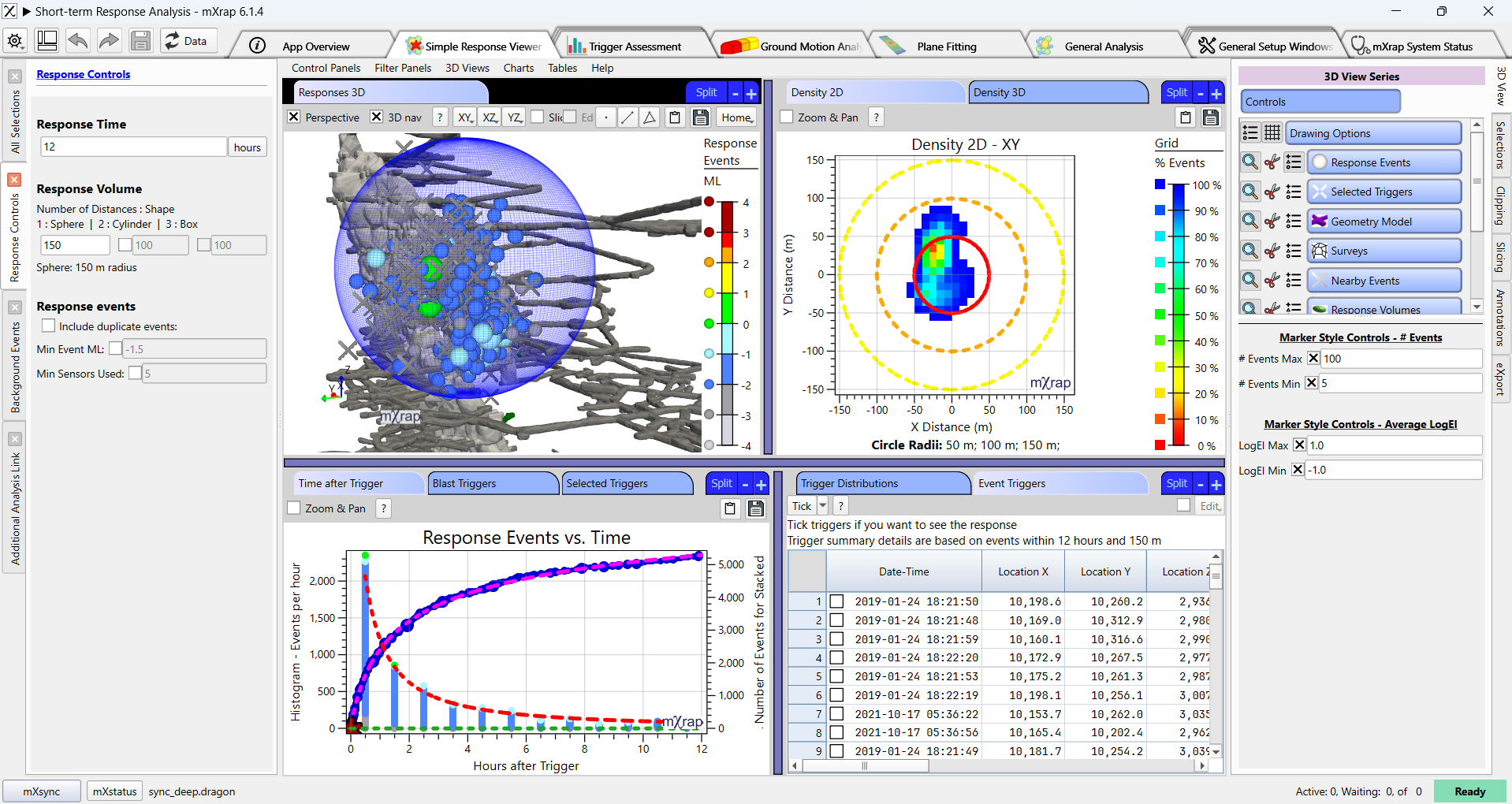Open the Tick dropdown arrow
1512x804 pixels.
823,506
